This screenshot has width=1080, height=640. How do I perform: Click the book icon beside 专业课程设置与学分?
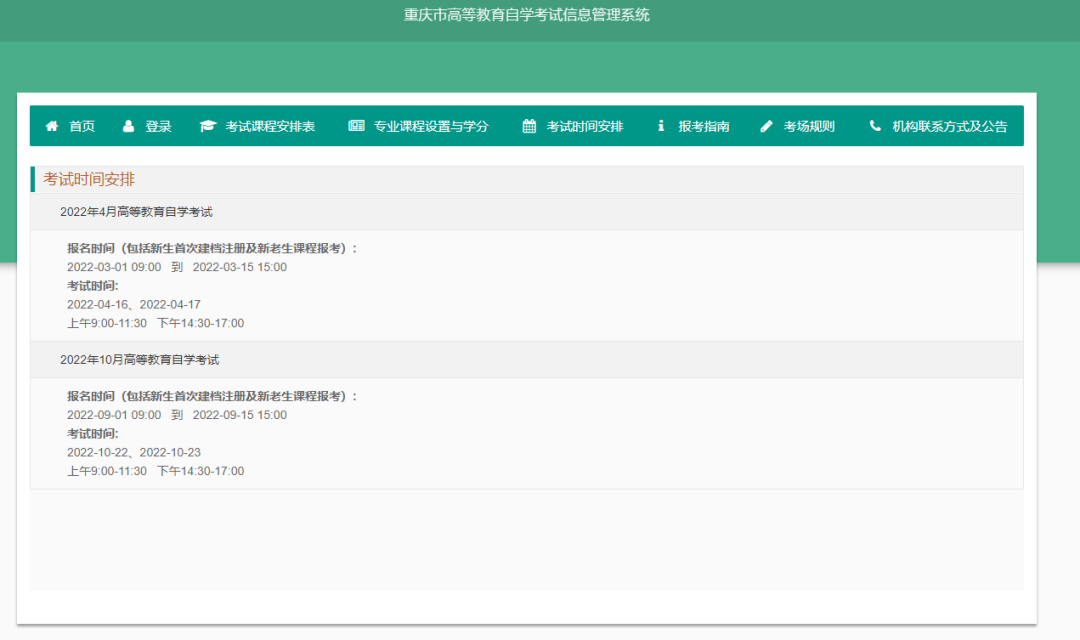tap(355, 126)
